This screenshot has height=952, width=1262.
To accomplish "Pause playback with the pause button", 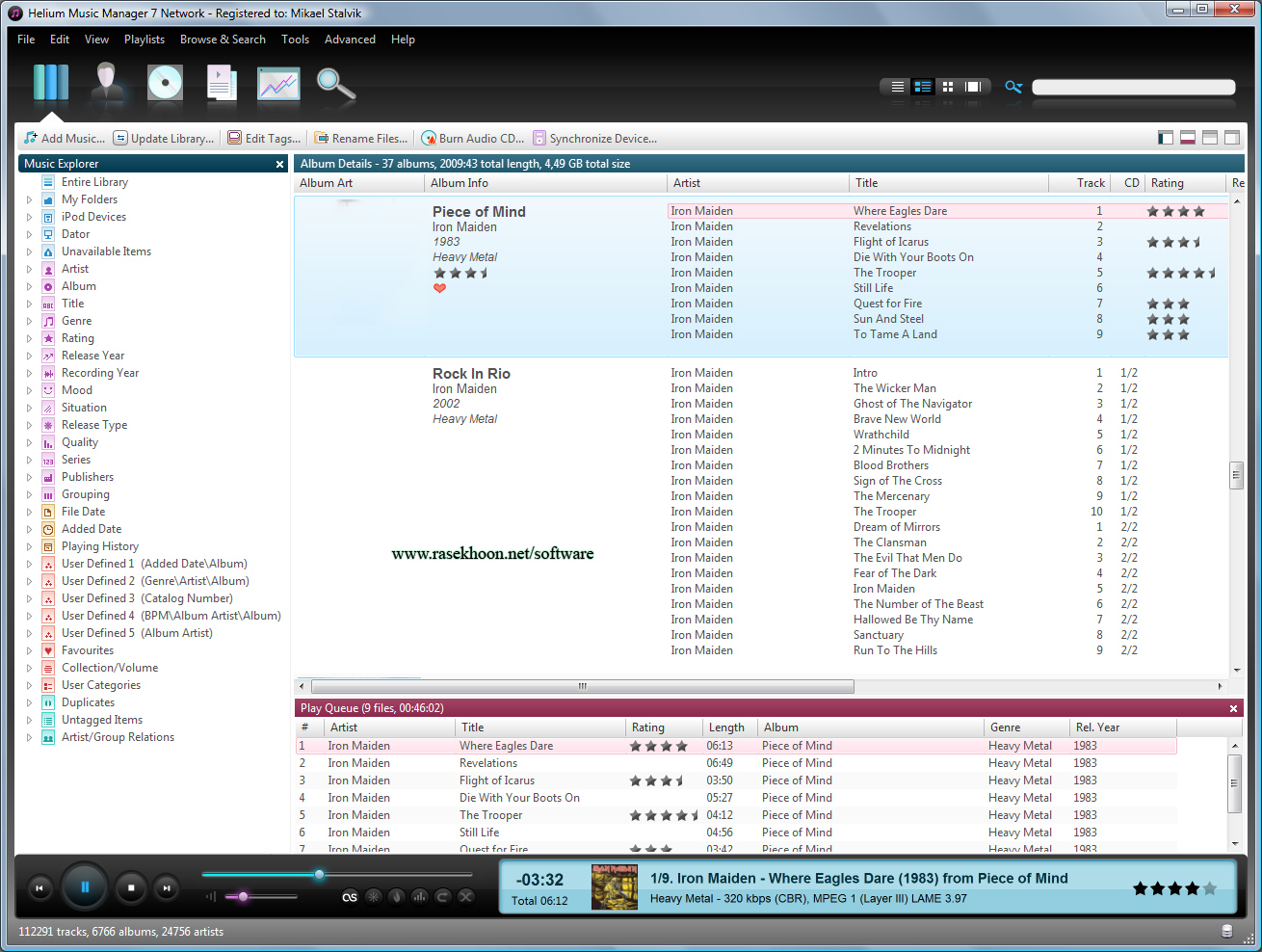I will [x=85, y=887].
